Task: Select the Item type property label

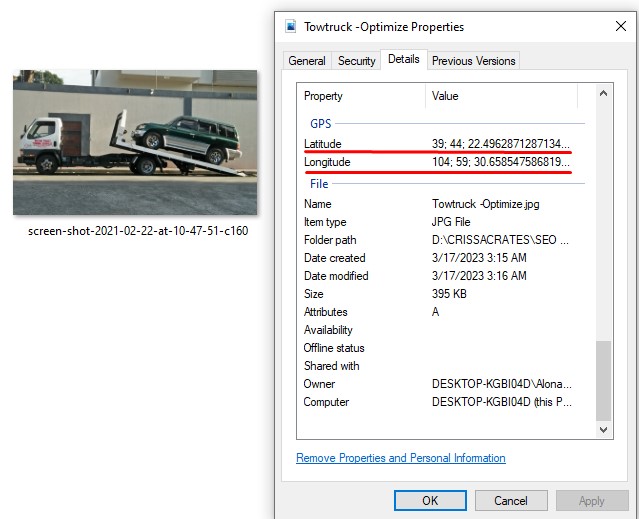Action: coord(325,222)
